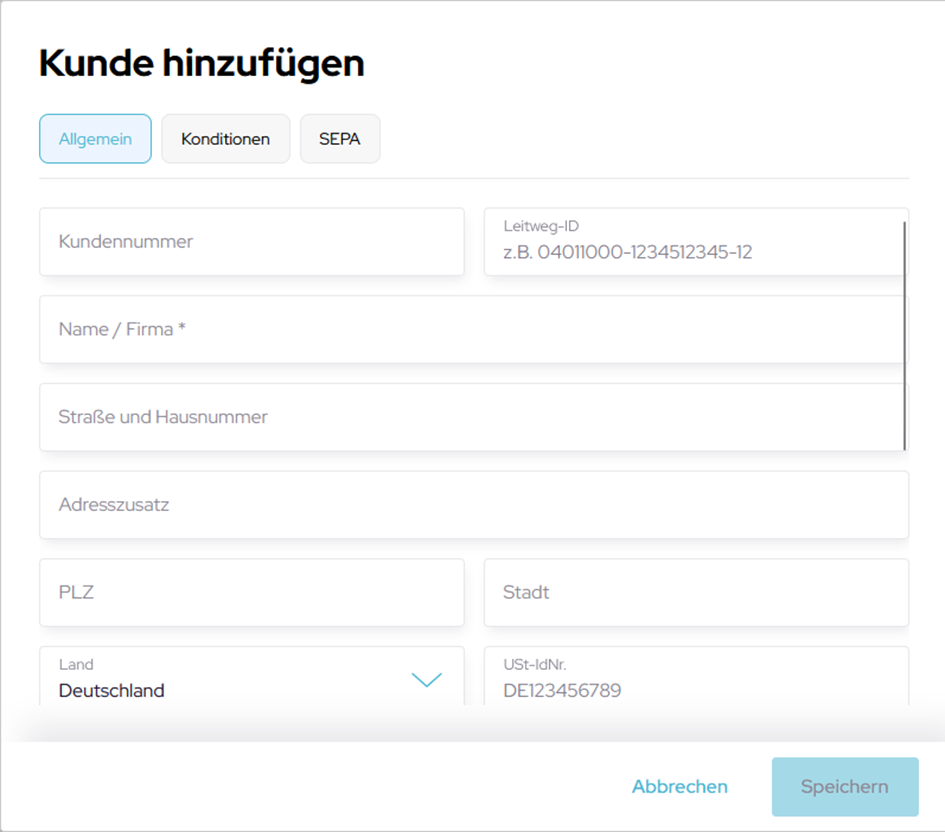Click the small USt-IdNr. floating label
Screen dimensions: 945x832
535,665
